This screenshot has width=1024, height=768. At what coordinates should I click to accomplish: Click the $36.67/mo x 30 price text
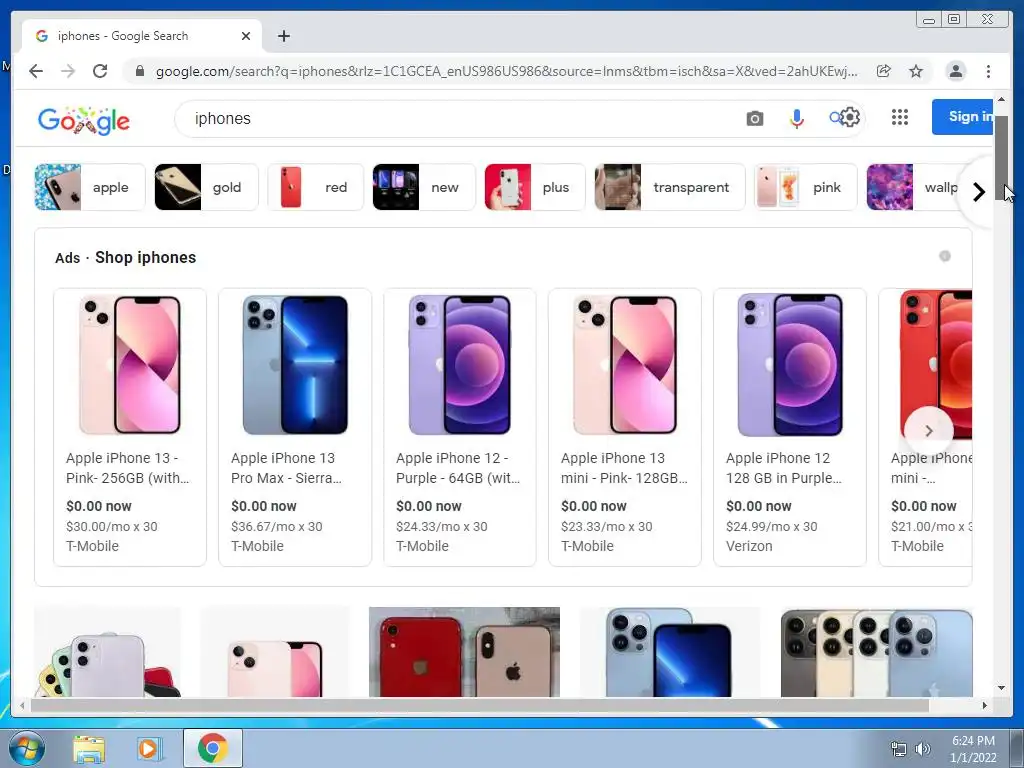point(277,526)
